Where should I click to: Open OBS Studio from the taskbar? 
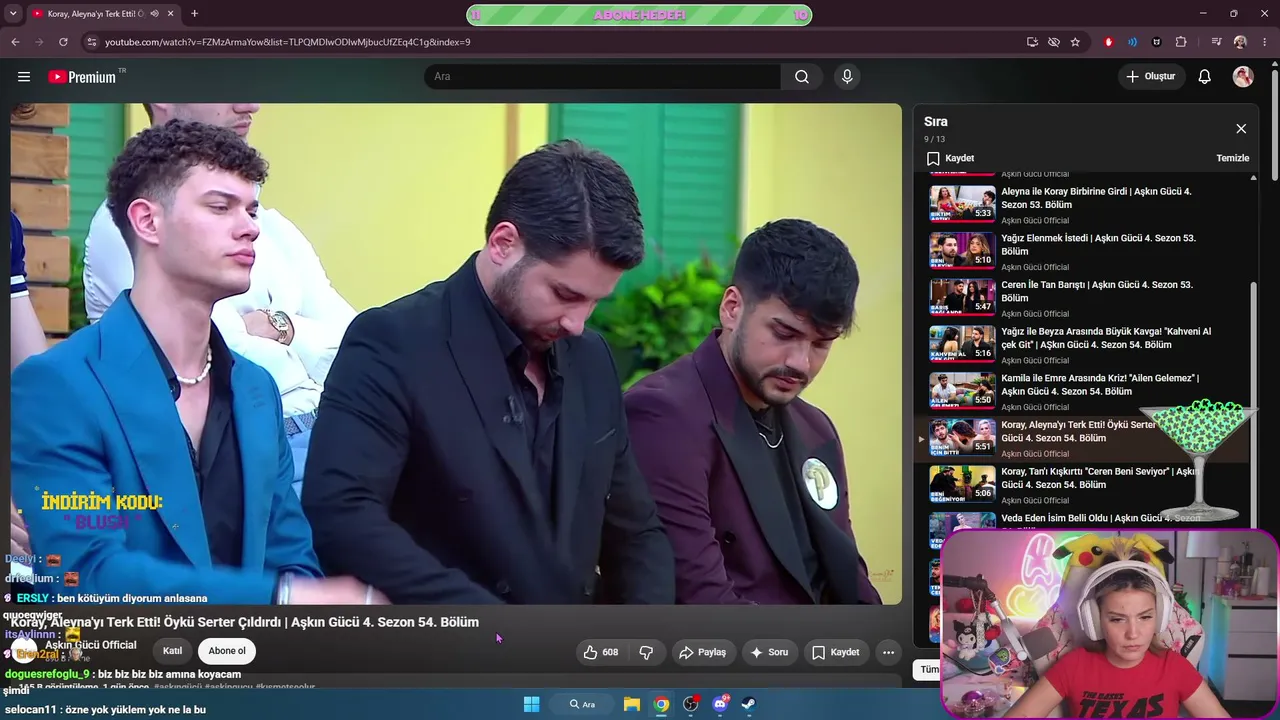tap(690, 704)
